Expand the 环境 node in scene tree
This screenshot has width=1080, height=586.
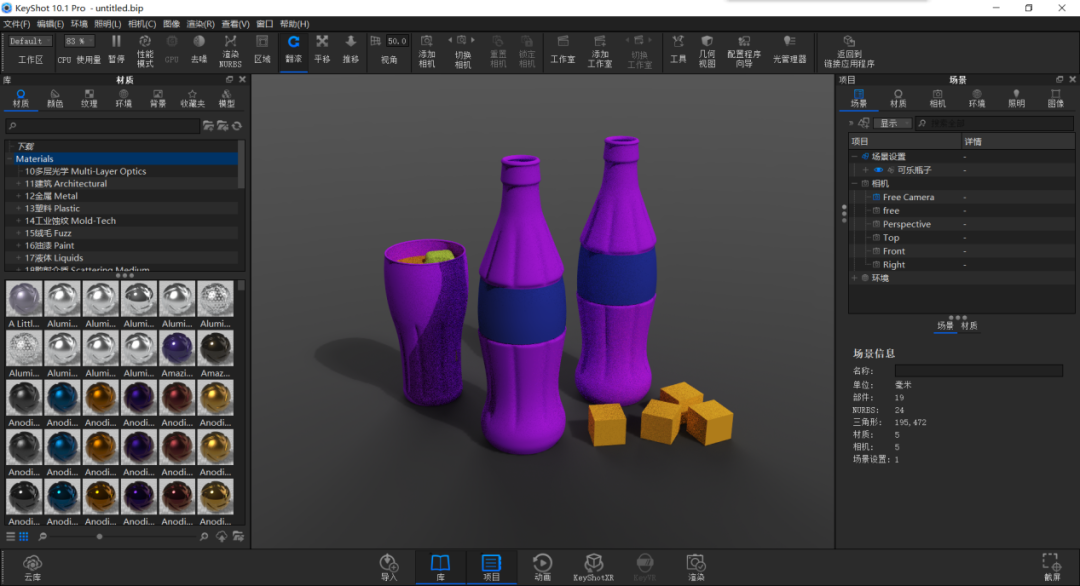click(x=855, y=278)
